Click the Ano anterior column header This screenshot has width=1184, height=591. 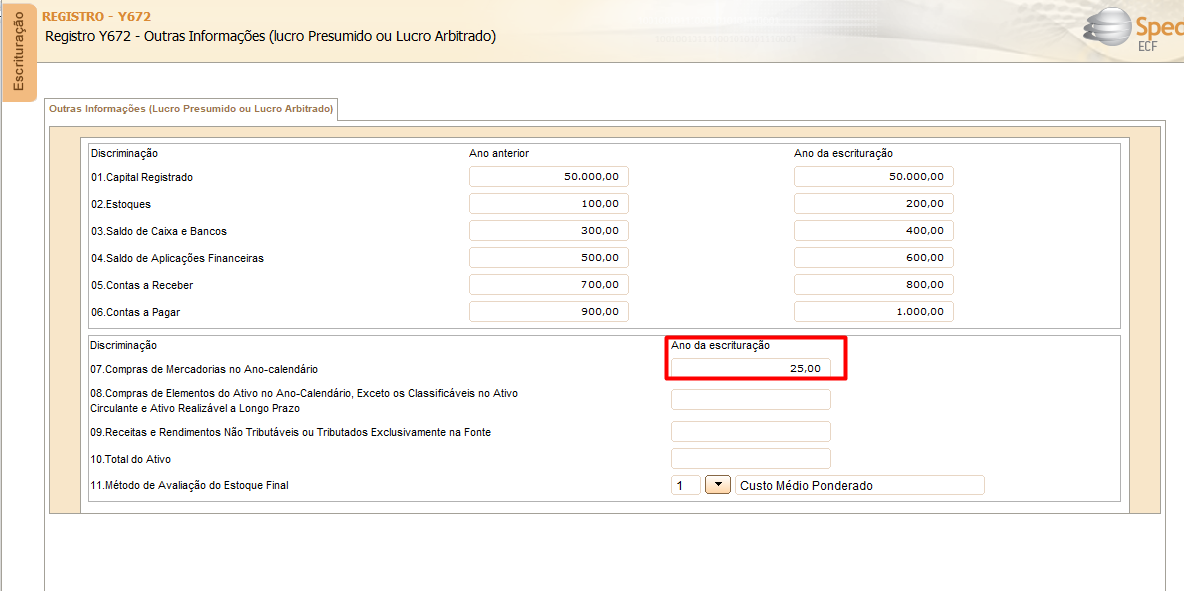pos(499,153)
